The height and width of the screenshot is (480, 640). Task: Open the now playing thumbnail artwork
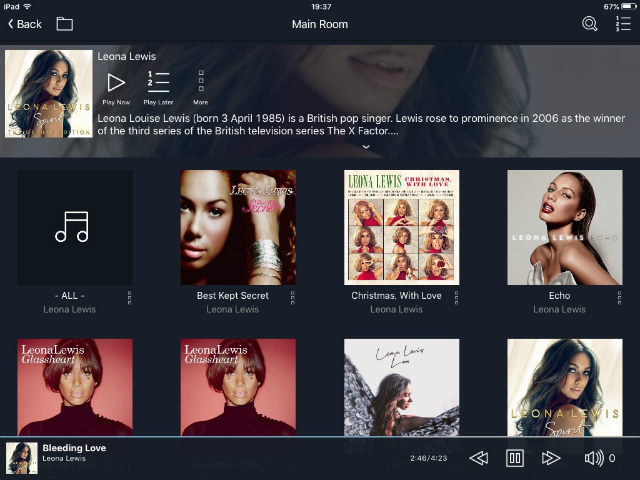pos(22,458)
